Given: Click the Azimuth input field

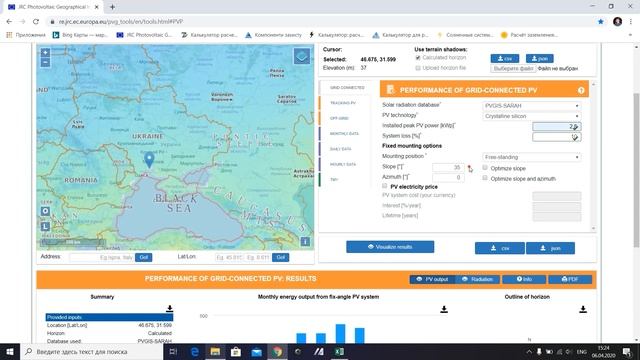Looking at the screenshot, I should coord(448,178).
